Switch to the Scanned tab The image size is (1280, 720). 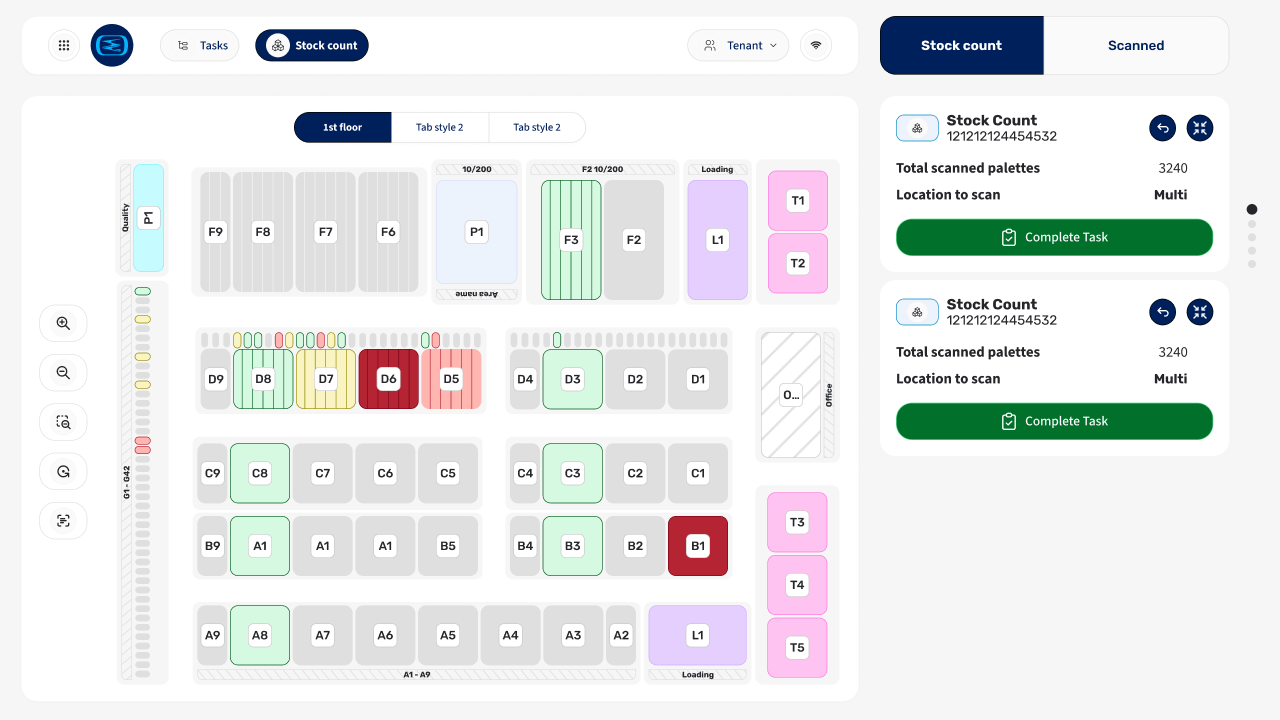[1136, 45]
